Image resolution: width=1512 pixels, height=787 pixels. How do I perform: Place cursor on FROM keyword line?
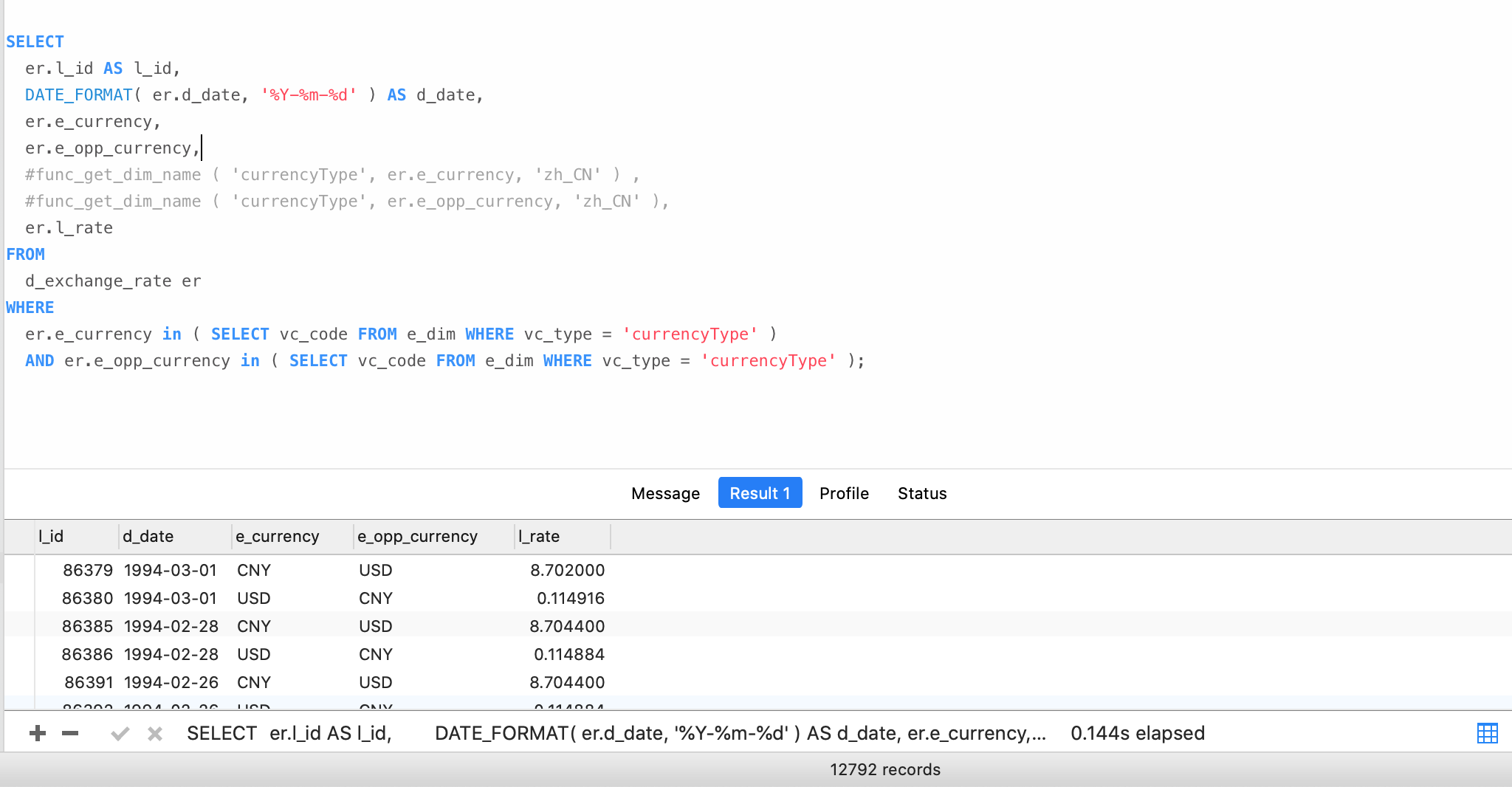pos(26,255)
